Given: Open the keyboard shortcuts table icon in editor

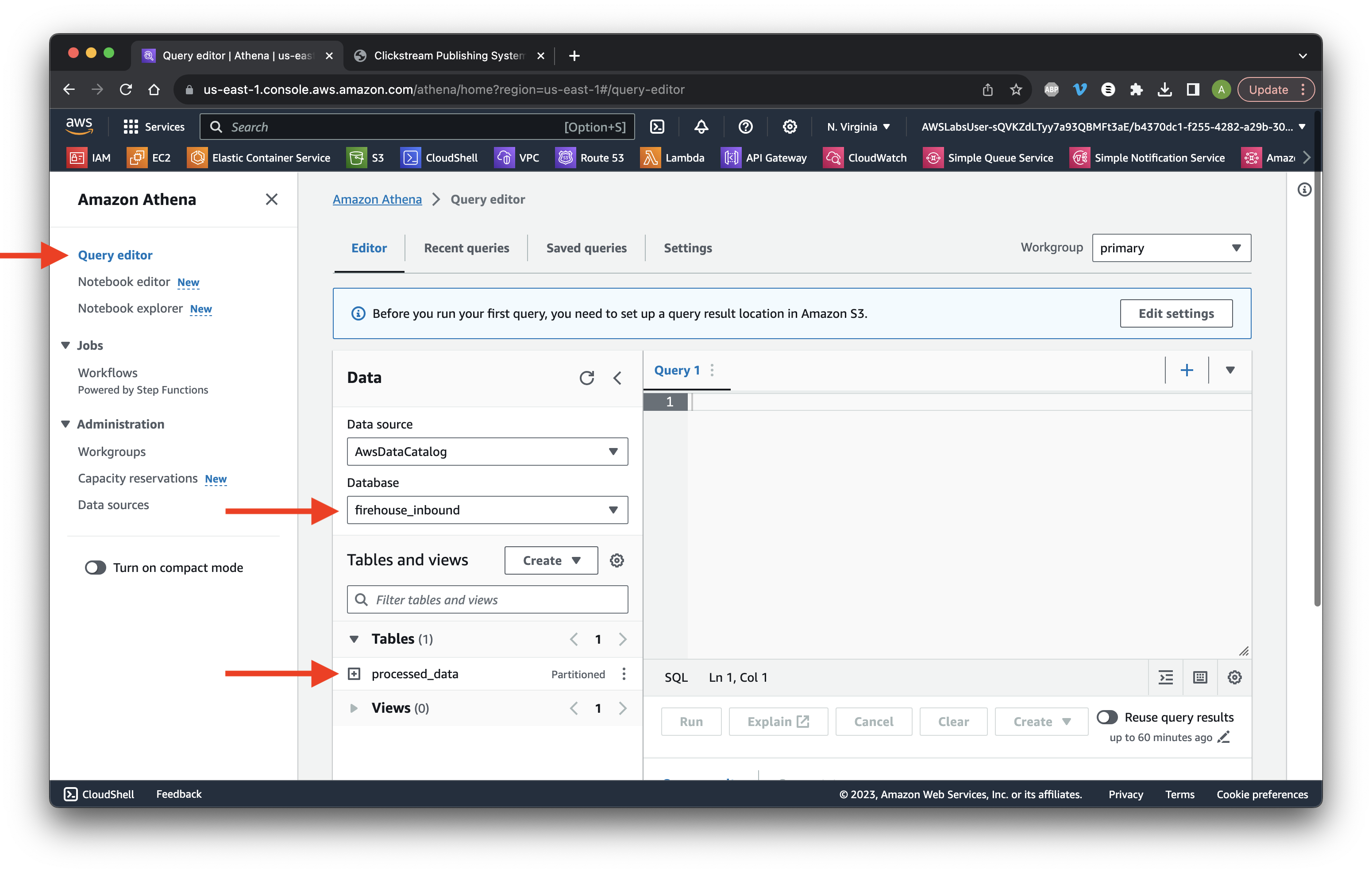Looking at the screenshot, I should point(1200,677).
